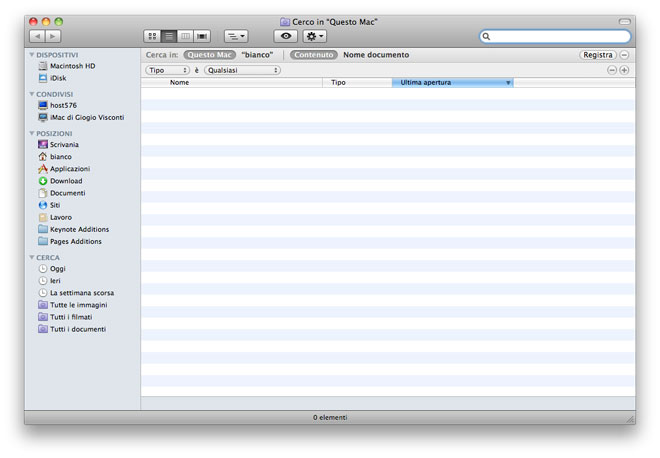Collapse the DISPOSITIVI section
Viewport: 660px width, 458px height.
[32, 55]
